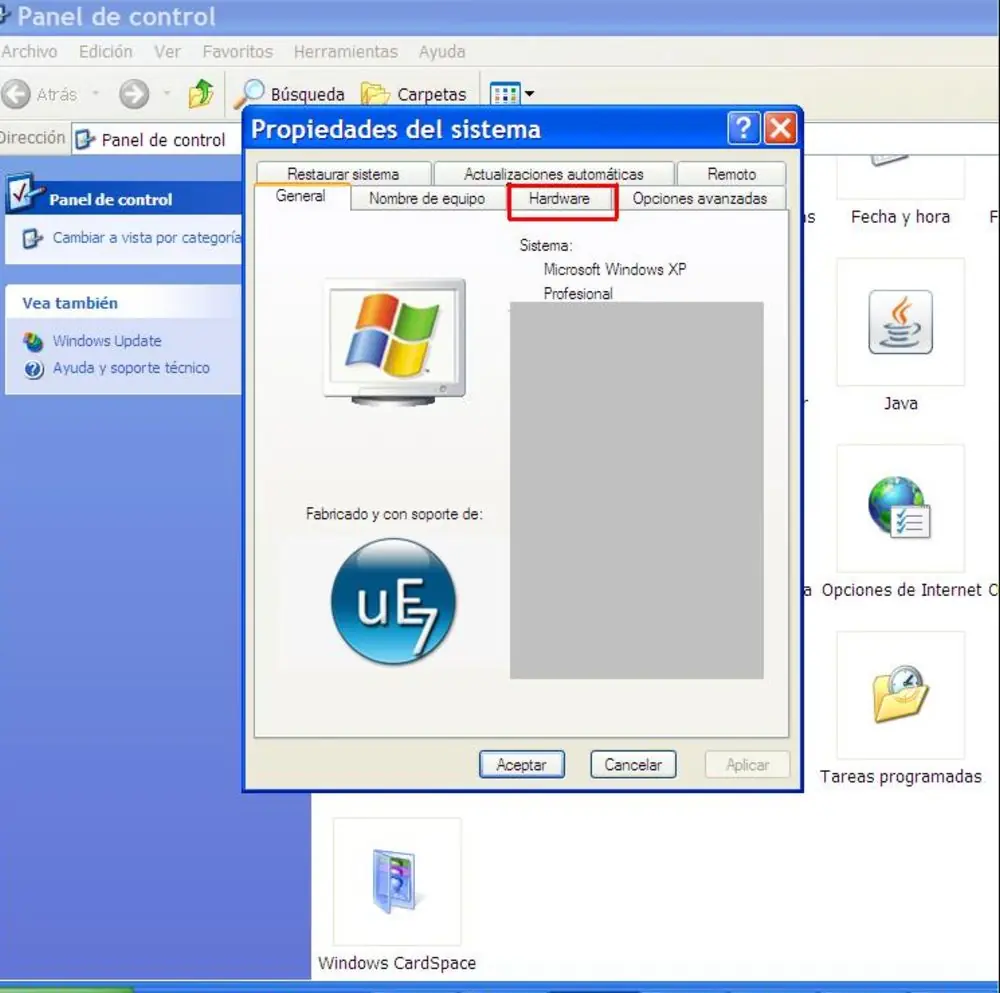This screenshot has height=993, width=1000.
Task: Open Ayuda y soporte técnico link
Action: tap(131, 368)
